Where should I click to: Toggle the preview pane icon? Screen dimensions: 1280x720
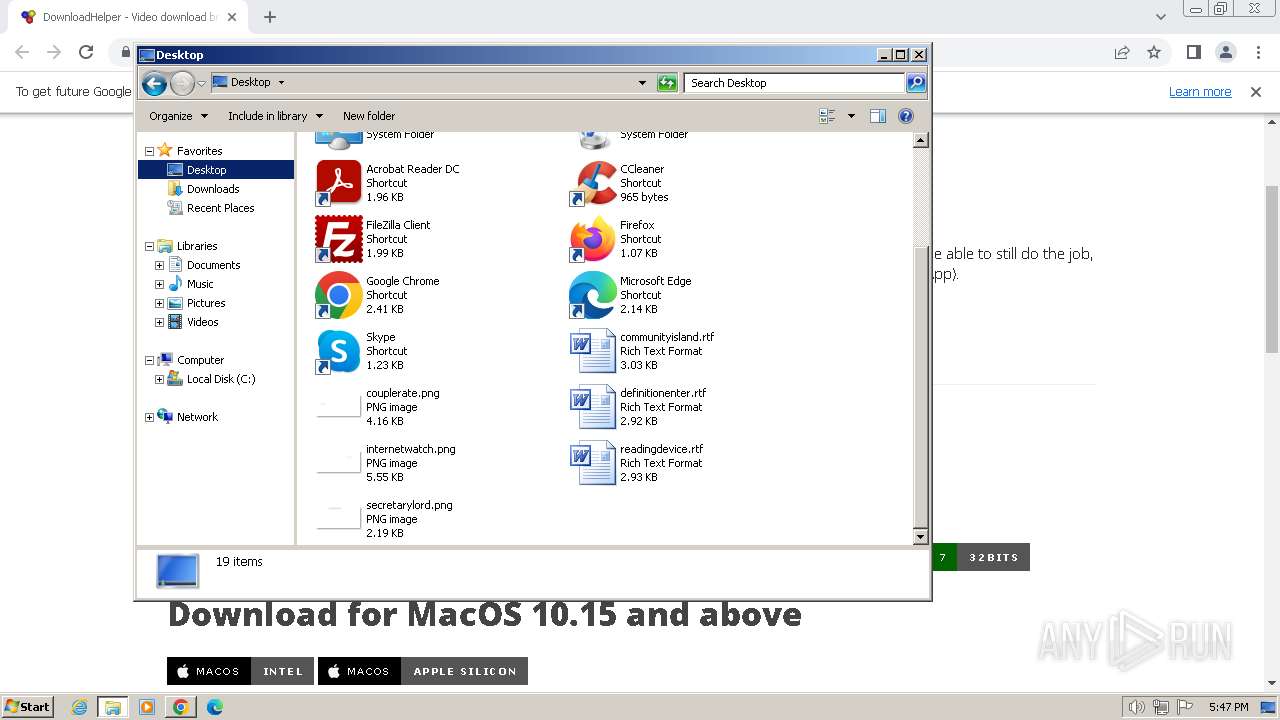click(x=878, y=116)
